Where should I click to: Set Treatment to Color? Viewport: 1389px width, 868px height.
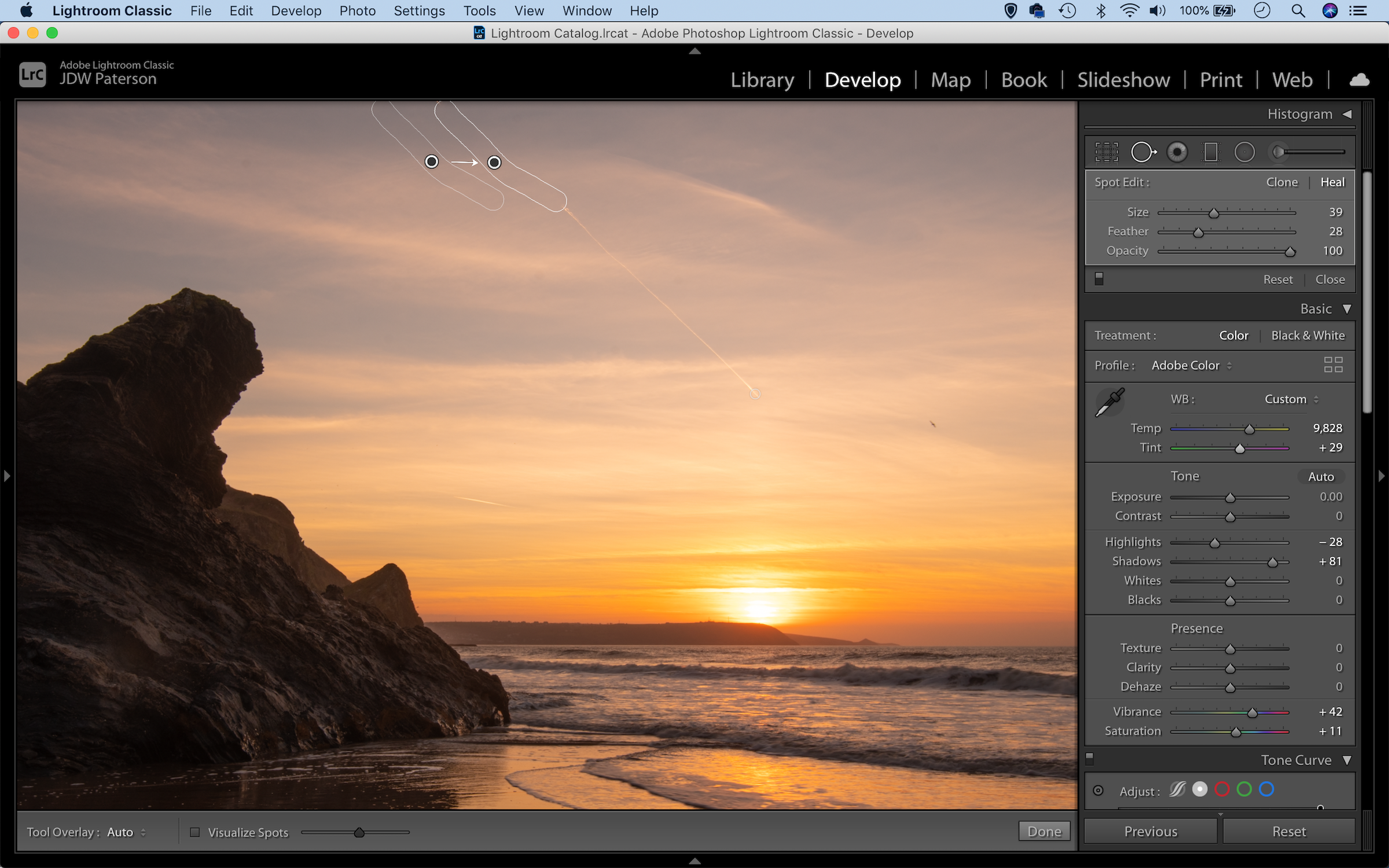1233,336
